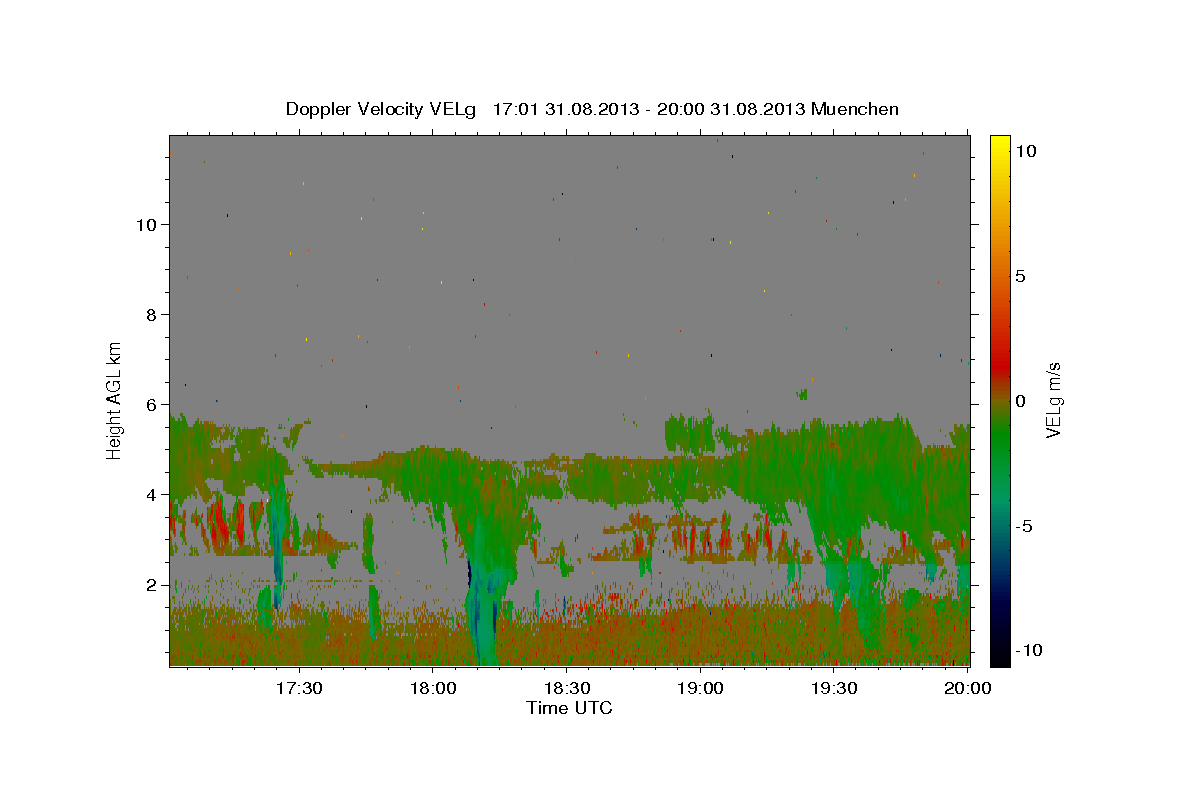Click the colorbar value 5 label
1200x800 pixels.
tap(1021, 276)
